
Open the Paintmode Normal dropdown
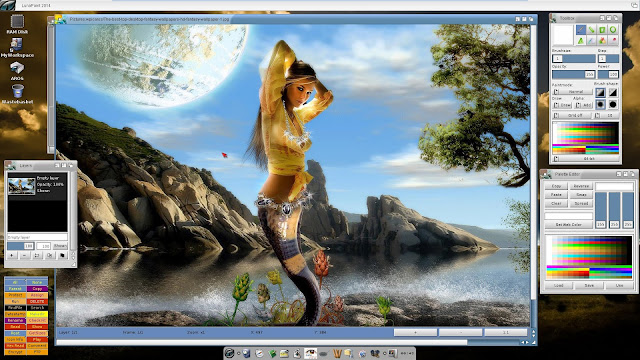pos(572,91)
